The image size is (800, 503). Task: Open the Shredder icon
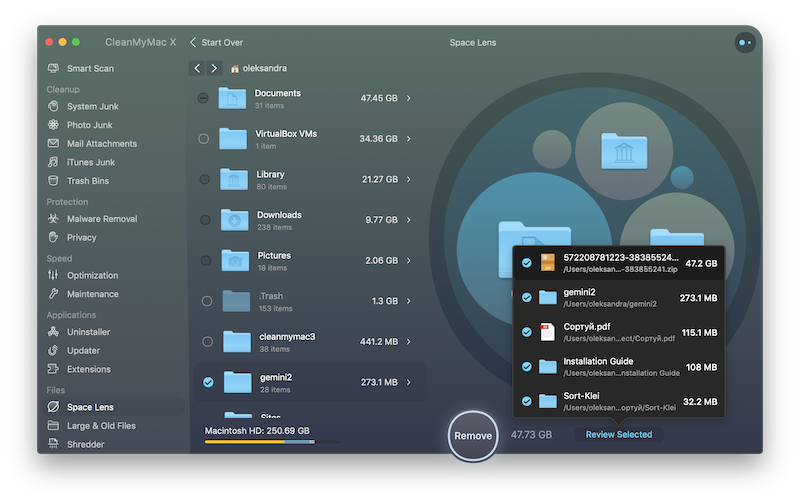(53, 444)
